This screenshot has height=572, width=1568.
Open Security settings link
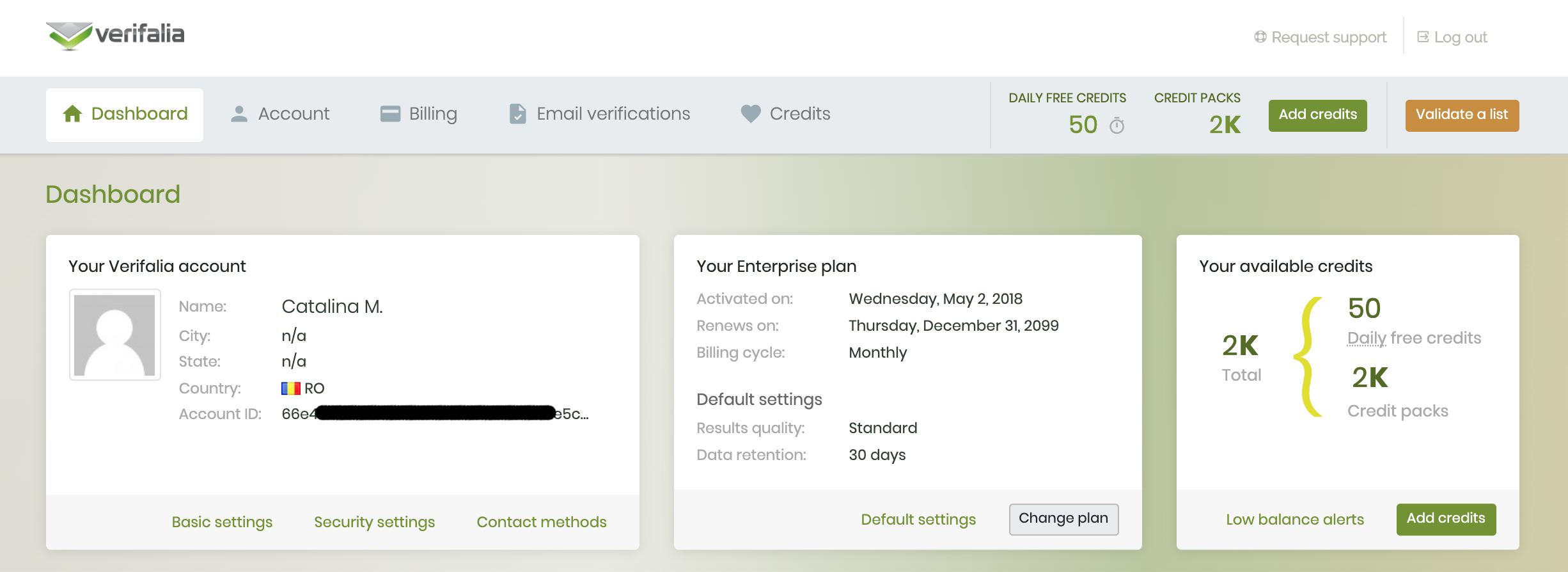[374, 522]
